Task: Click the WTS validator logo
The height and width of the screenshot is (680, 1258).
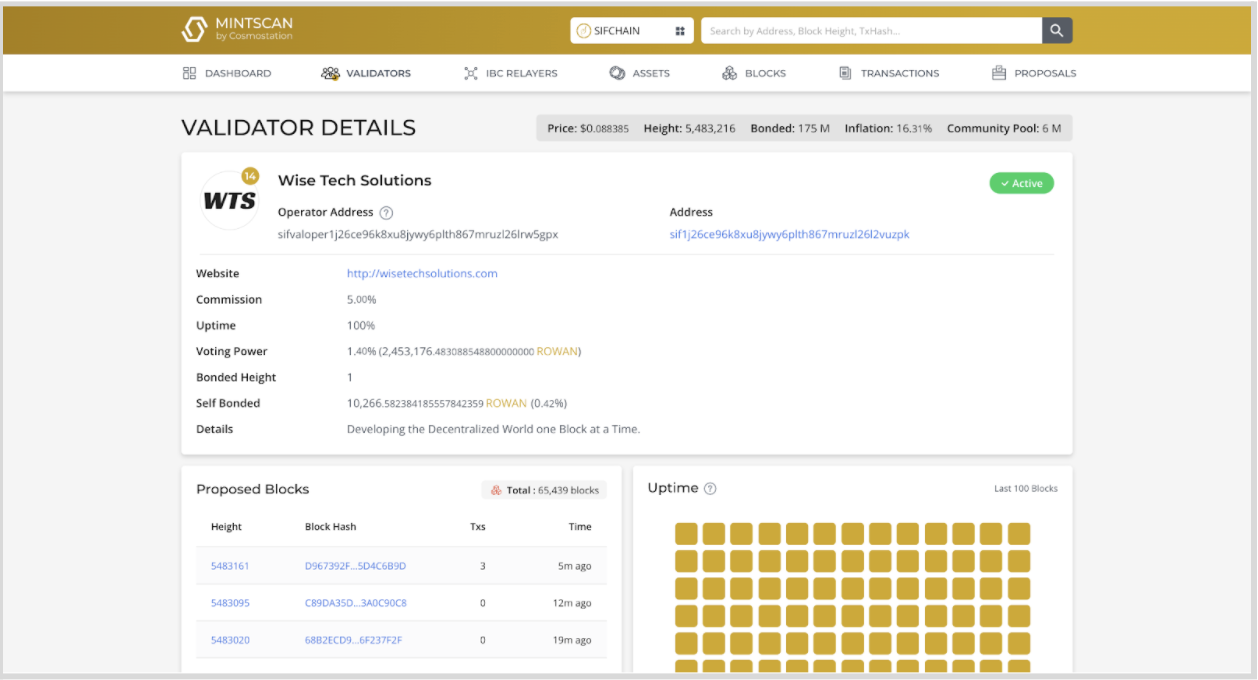Action: pyautogui.click(x=230, y=201)
